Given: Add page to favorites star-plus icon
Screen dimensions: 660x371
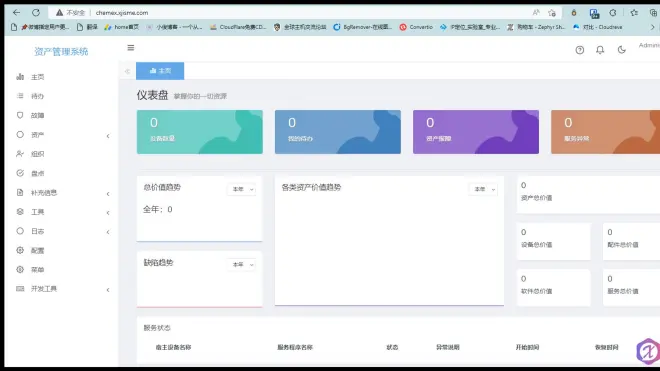Looking at the screenshot, I should [552, 13].
